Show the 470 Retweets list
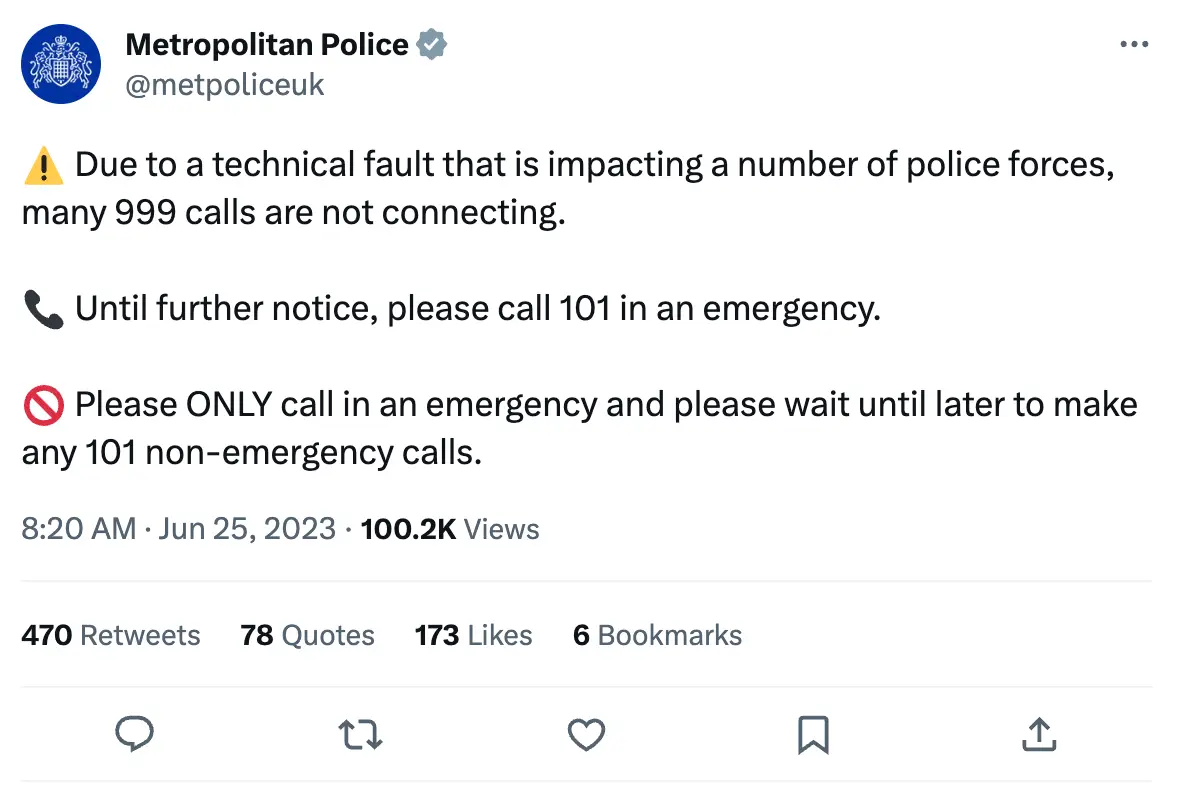The width and height of the screenshot is (1184, 786). click(x=111, y=635)
